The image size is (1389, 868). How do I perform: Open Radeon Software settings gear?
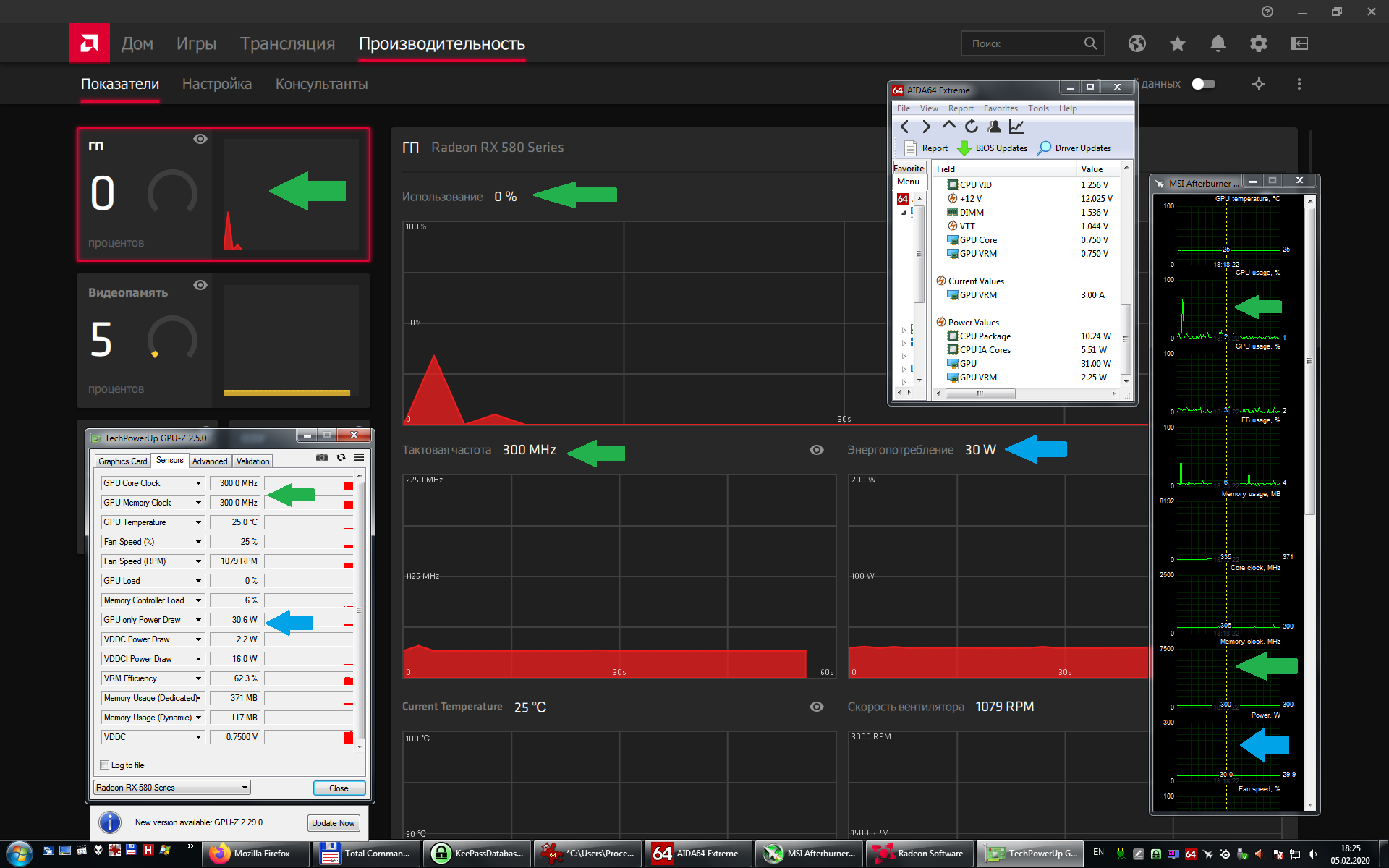click(x=1259, y=43)
